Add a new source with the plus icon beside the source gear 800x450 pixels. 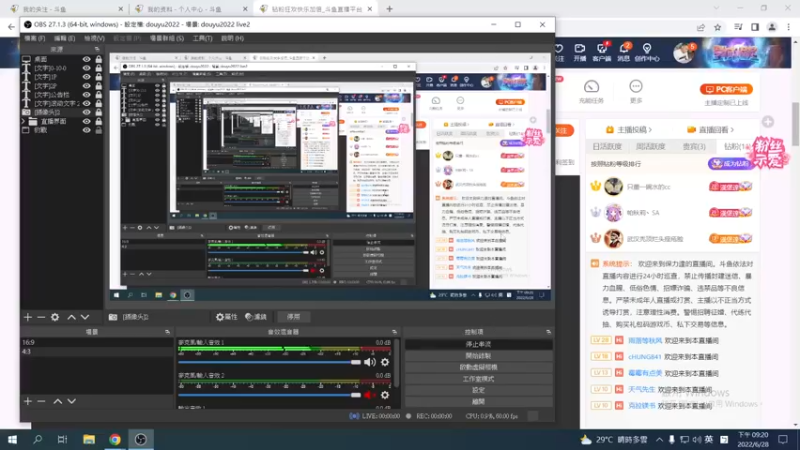(x=28, y=317)
